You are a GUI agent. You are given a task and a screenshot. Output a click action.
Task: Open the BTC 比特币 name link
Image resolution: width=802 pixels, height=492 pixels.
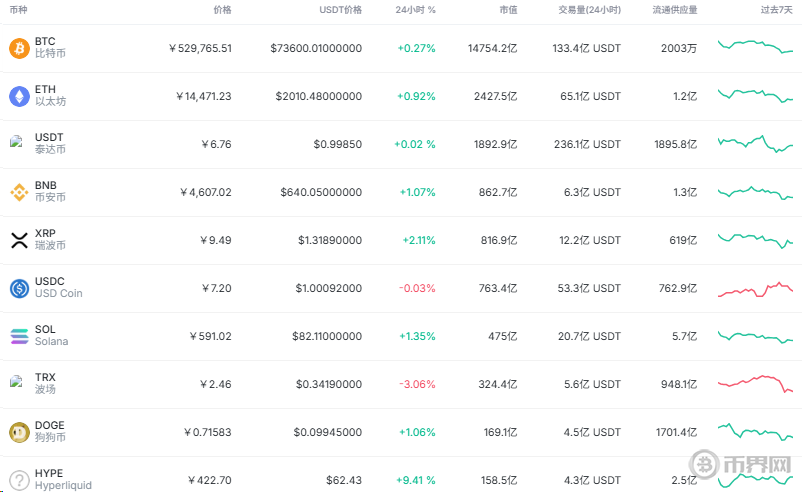[50, 47]
